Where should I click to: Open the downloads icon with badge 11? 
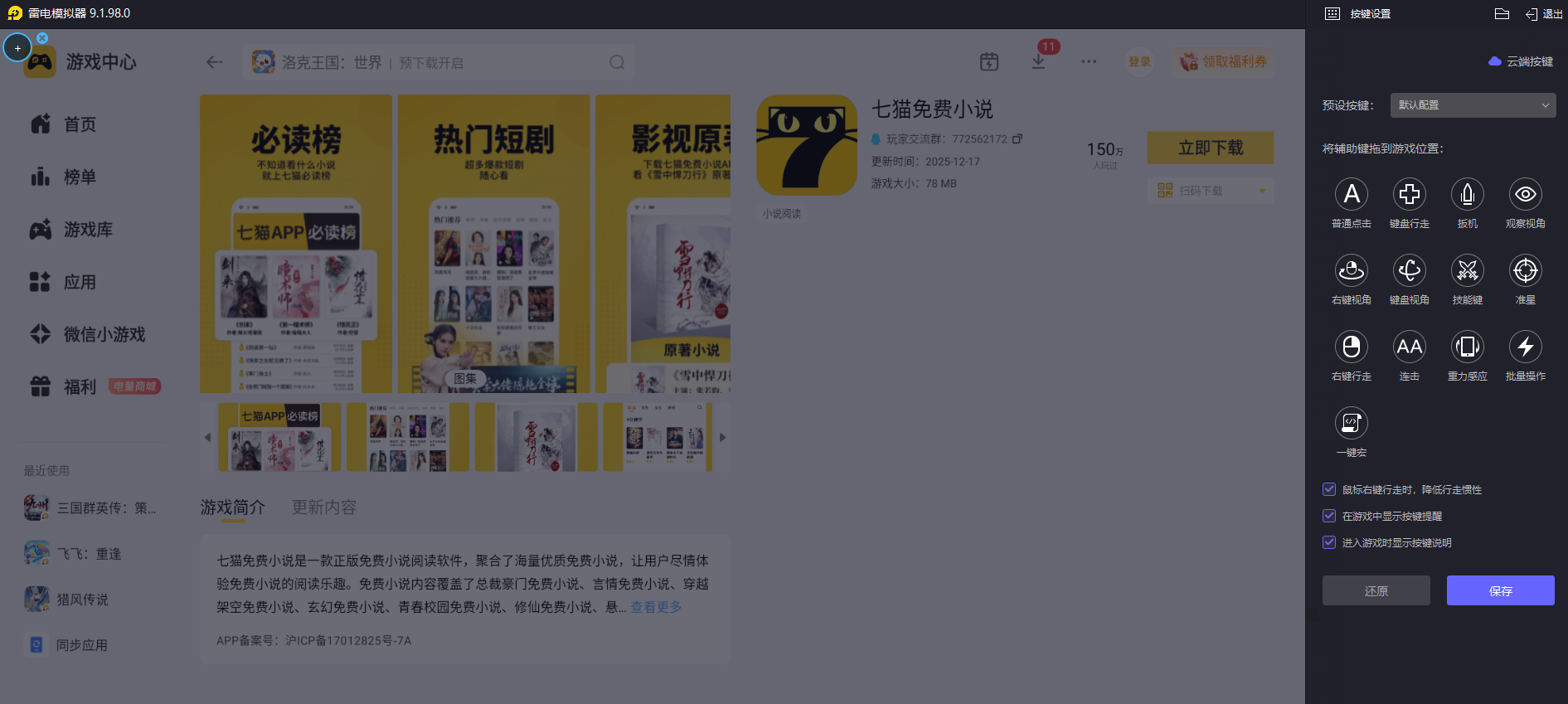tap(1038, 61)
